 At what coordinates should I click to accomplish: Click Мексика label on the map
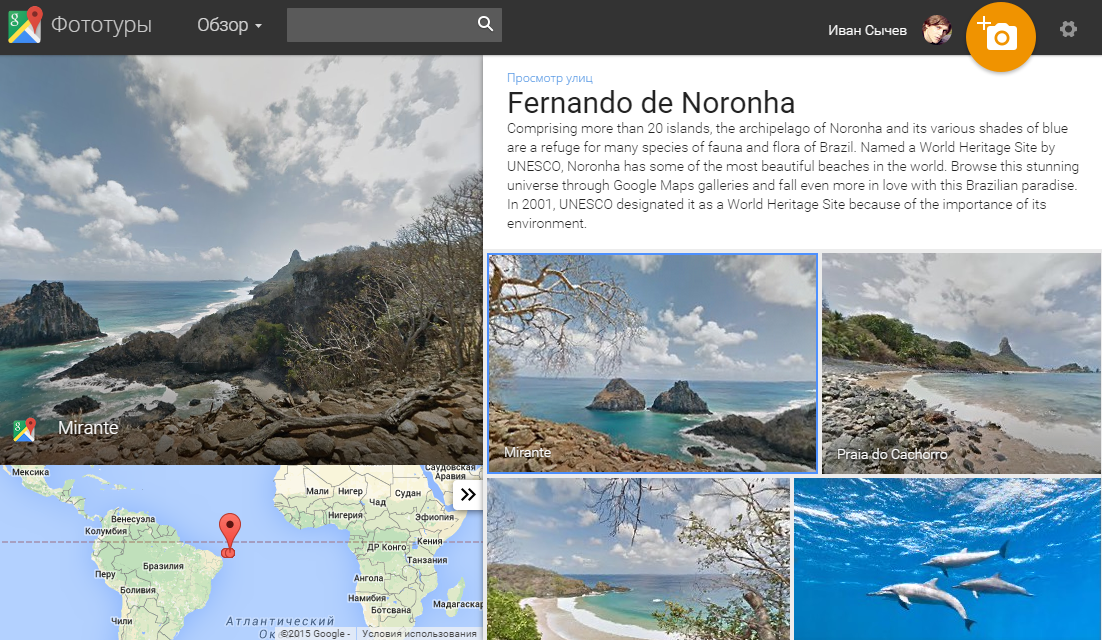click(x=31, y=472)
